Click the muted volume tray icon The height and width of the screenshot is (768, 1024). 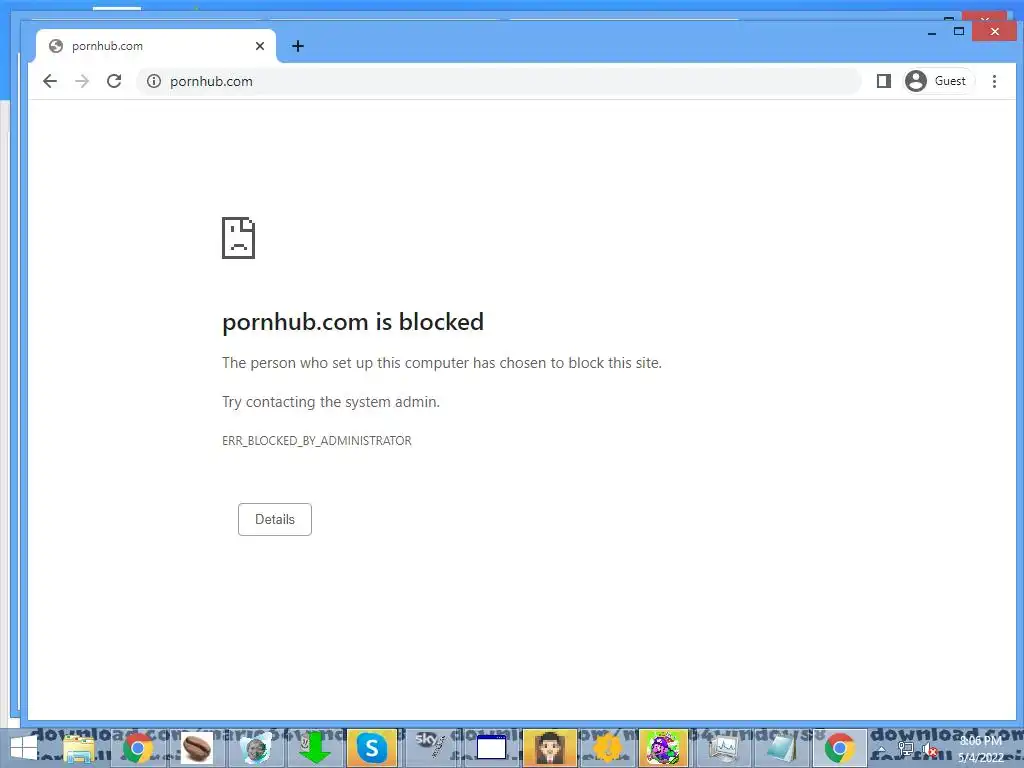(x=930, y=752)
